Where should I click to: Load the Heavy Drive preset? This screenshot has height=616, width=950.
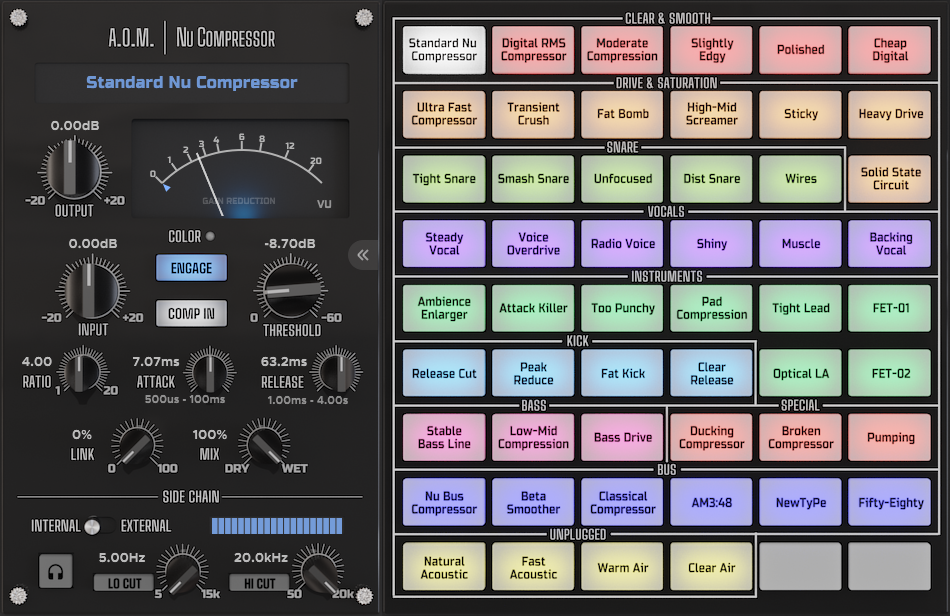(x=890, y=114)
